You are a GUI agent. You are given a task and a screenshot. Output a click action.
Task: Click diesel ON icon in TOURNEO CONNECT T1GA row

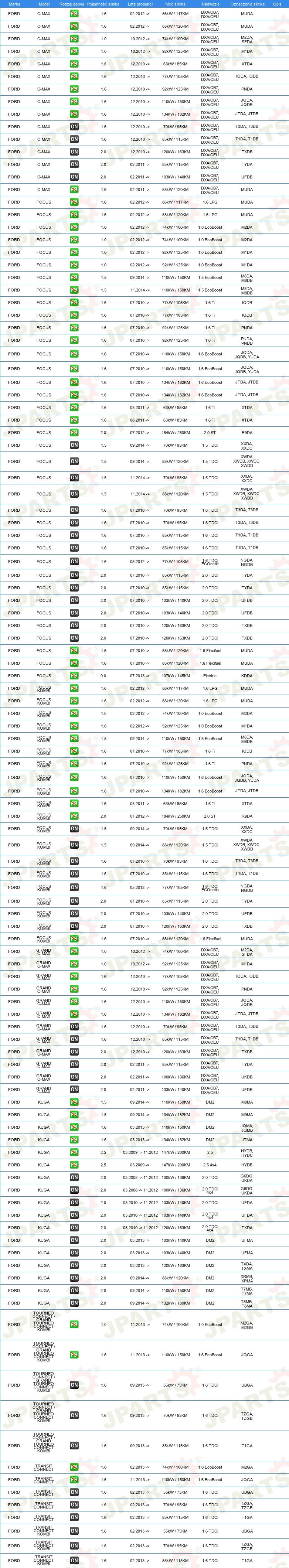tap(74, 1446)
